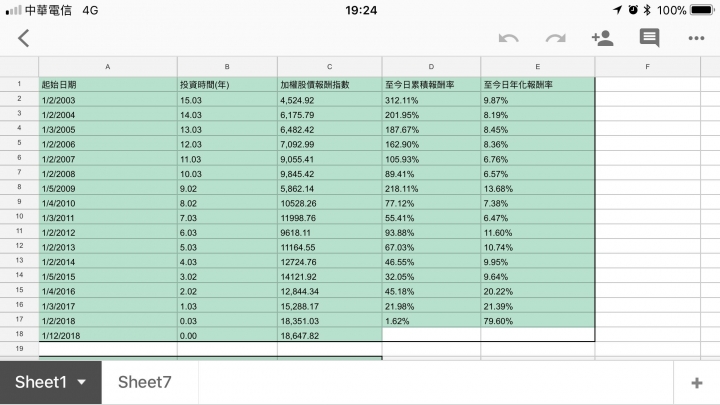Select header cell 至今日累積報酬率
Screen dimensions: 720x405
(431, 84)
